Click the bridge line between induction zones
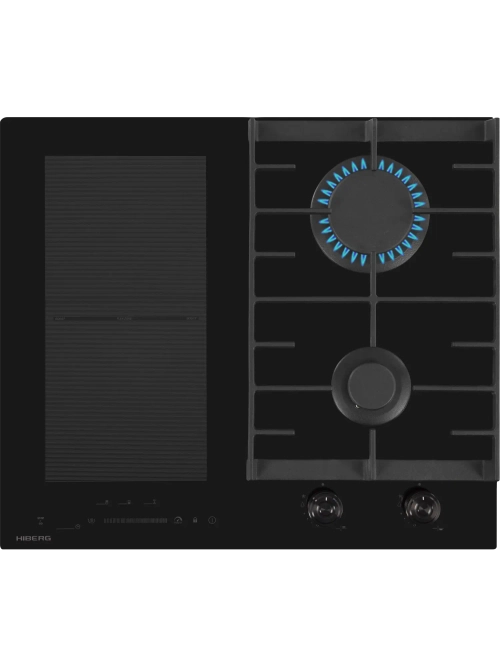500x667 pixels. [126, 318]
